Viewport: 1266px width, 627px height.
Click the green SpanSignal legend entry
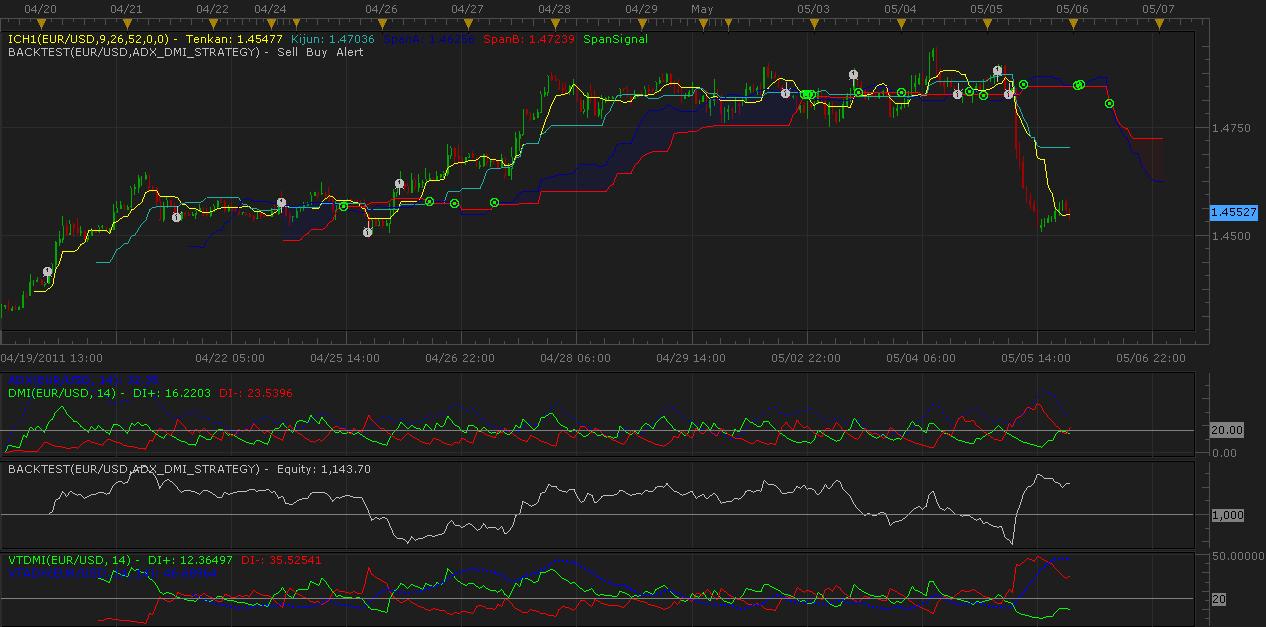[615, 39]
